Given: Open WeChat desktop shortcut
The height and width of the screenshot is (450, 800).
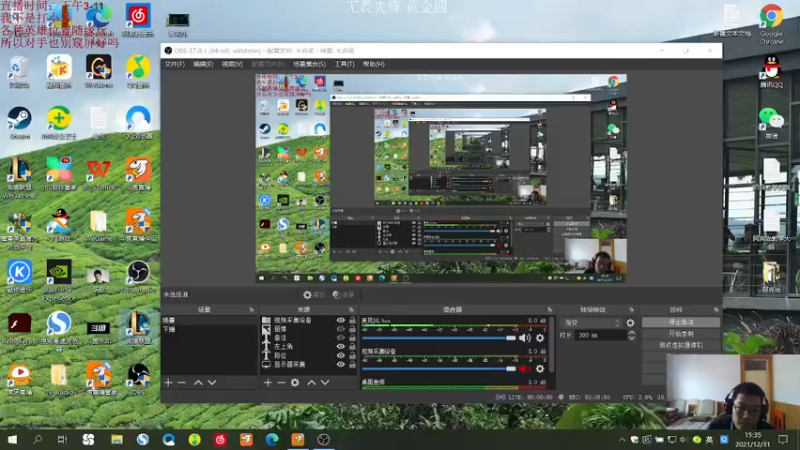Looking at the screenshot, I should click(771, 123).
